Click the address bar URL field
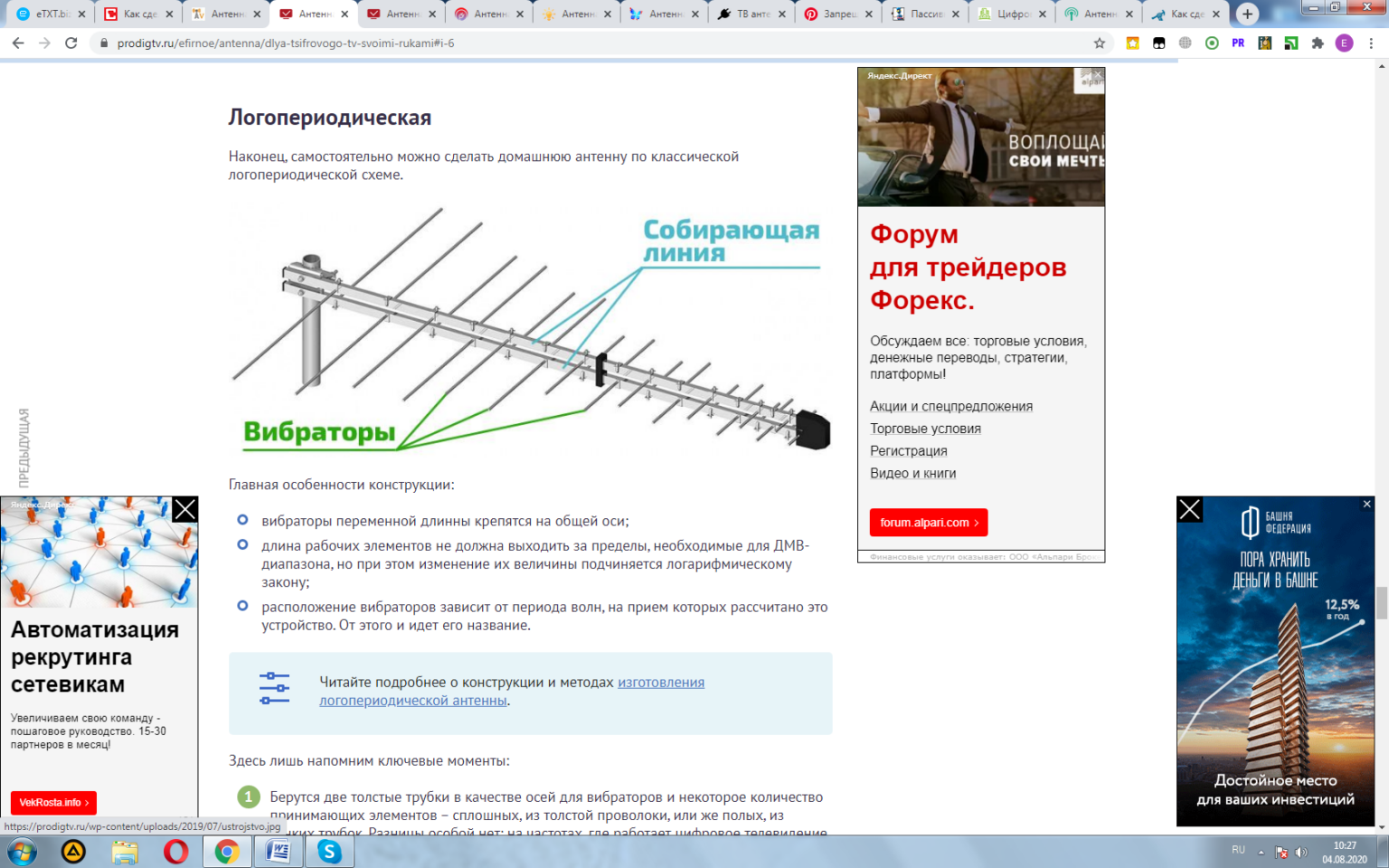This screenshot has height=868, width=1389. click(588, 42)
